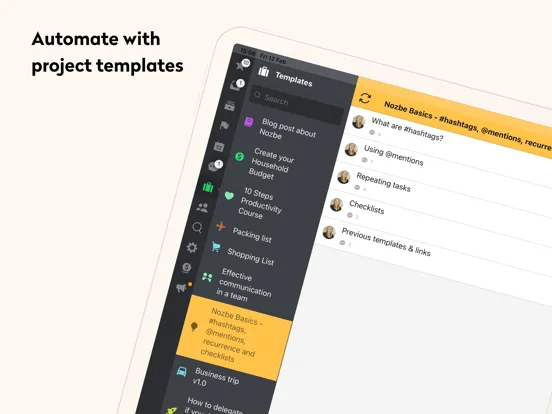Click the lightbulb icon of Nozbe Basics template

(x=194, y=327)
